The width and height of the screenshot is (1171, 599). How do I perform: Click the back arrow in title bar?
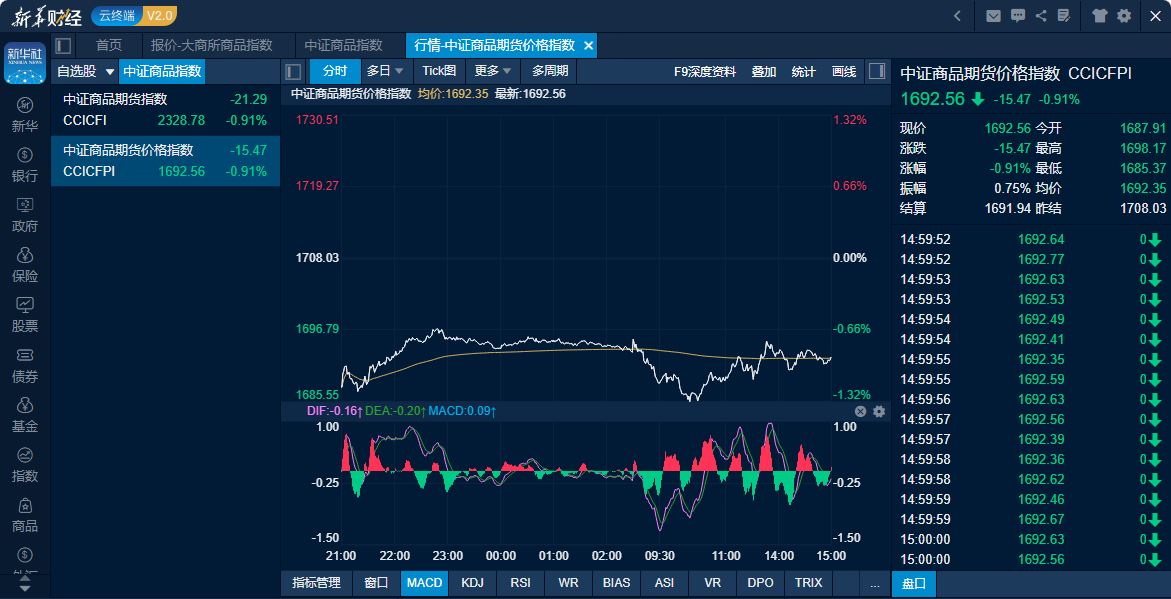pos(957,16)
